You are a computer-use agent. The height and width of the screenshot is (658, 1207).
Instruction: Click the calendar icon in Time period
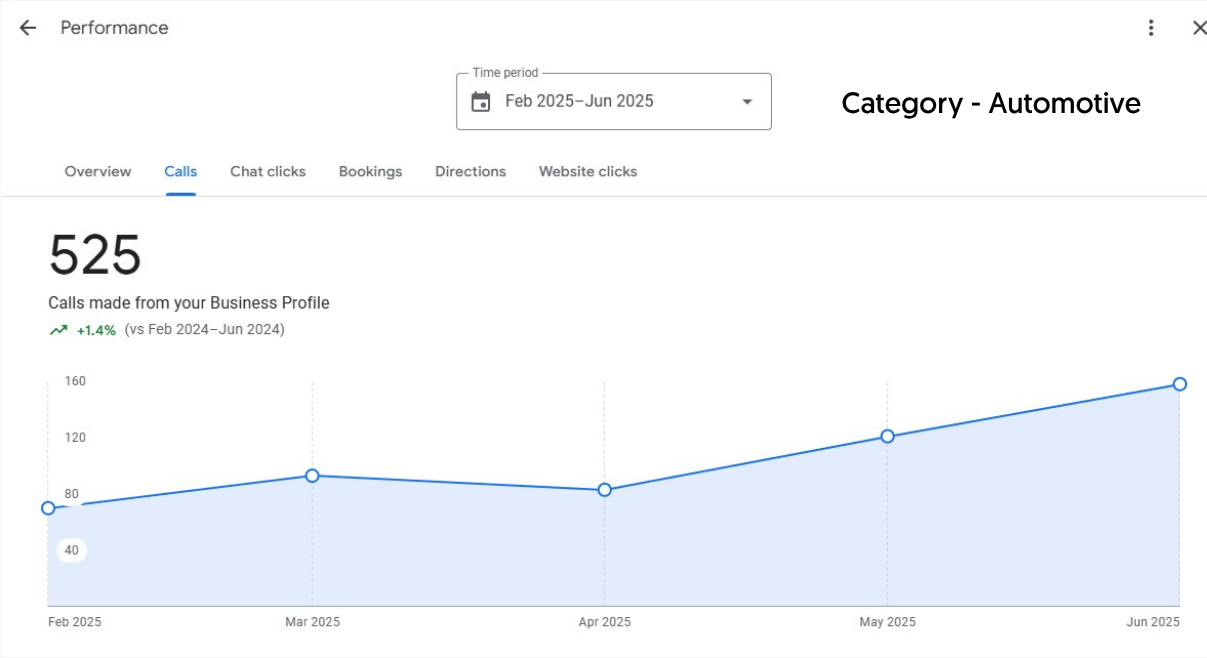coord(481,101)
